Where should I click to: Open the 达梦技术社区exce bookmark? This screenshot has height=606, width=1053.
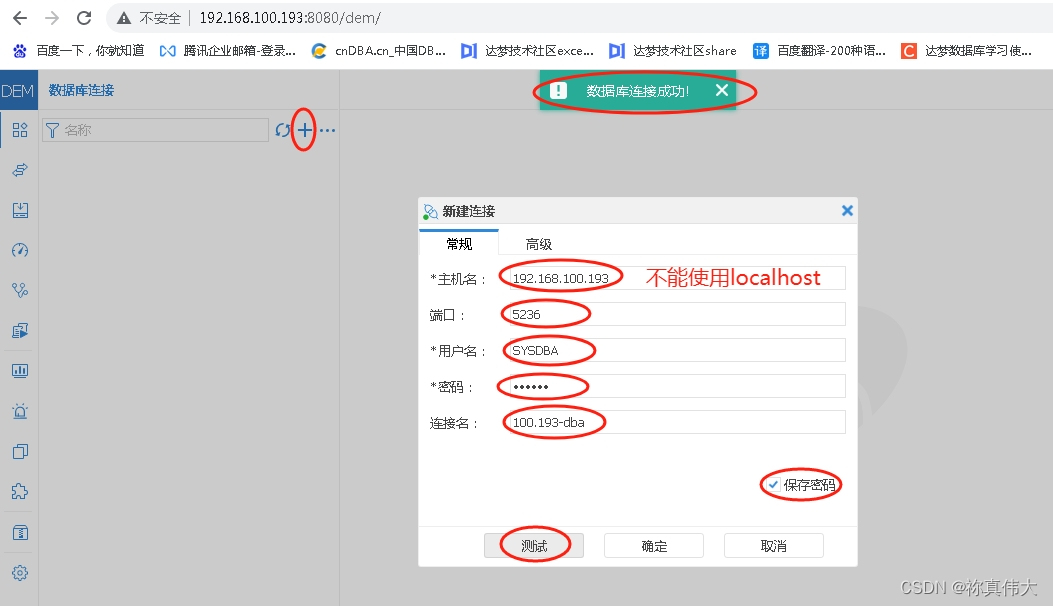coord(527,50)
